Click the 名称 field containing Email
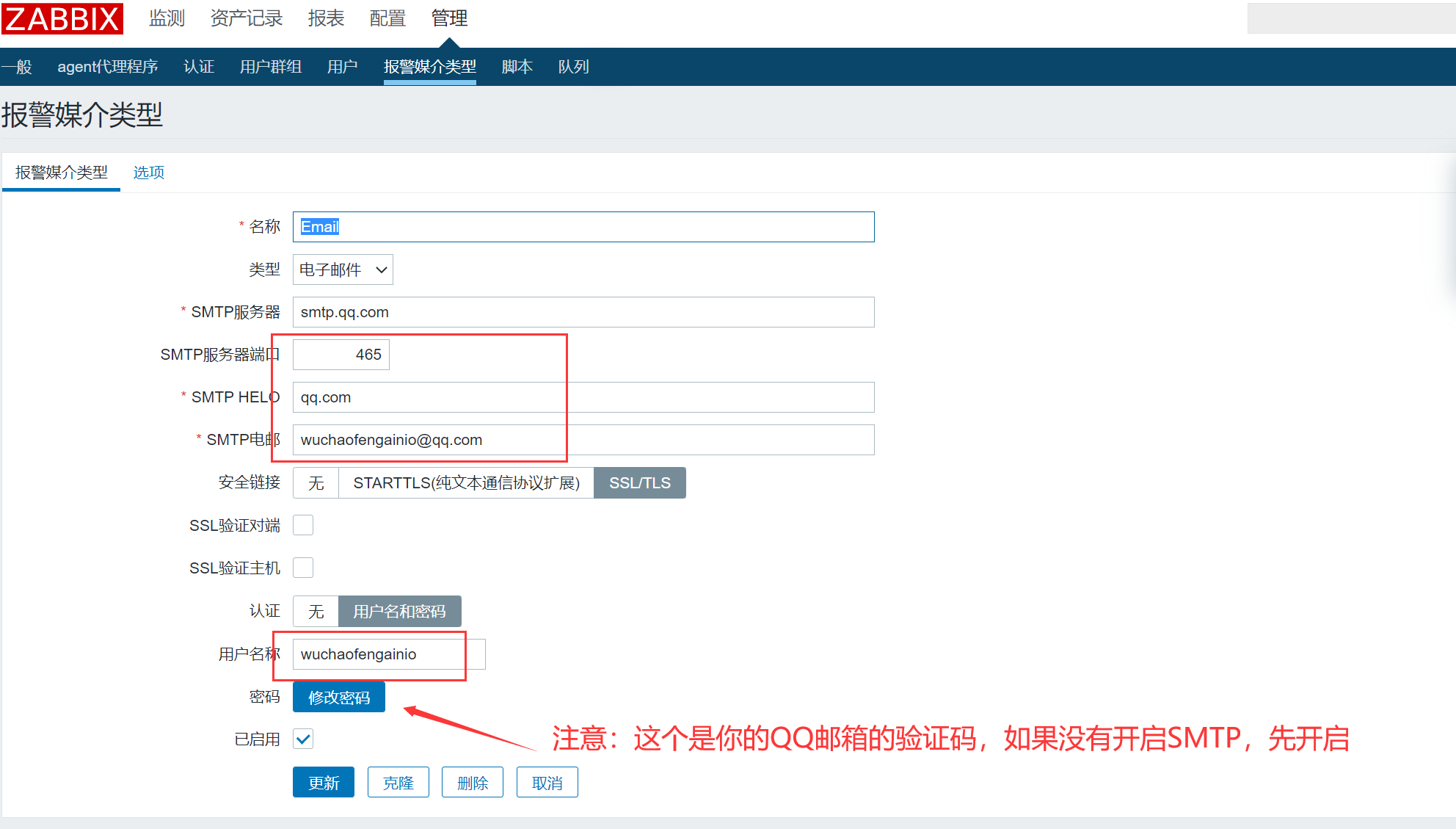 click(x=583, y=227)
